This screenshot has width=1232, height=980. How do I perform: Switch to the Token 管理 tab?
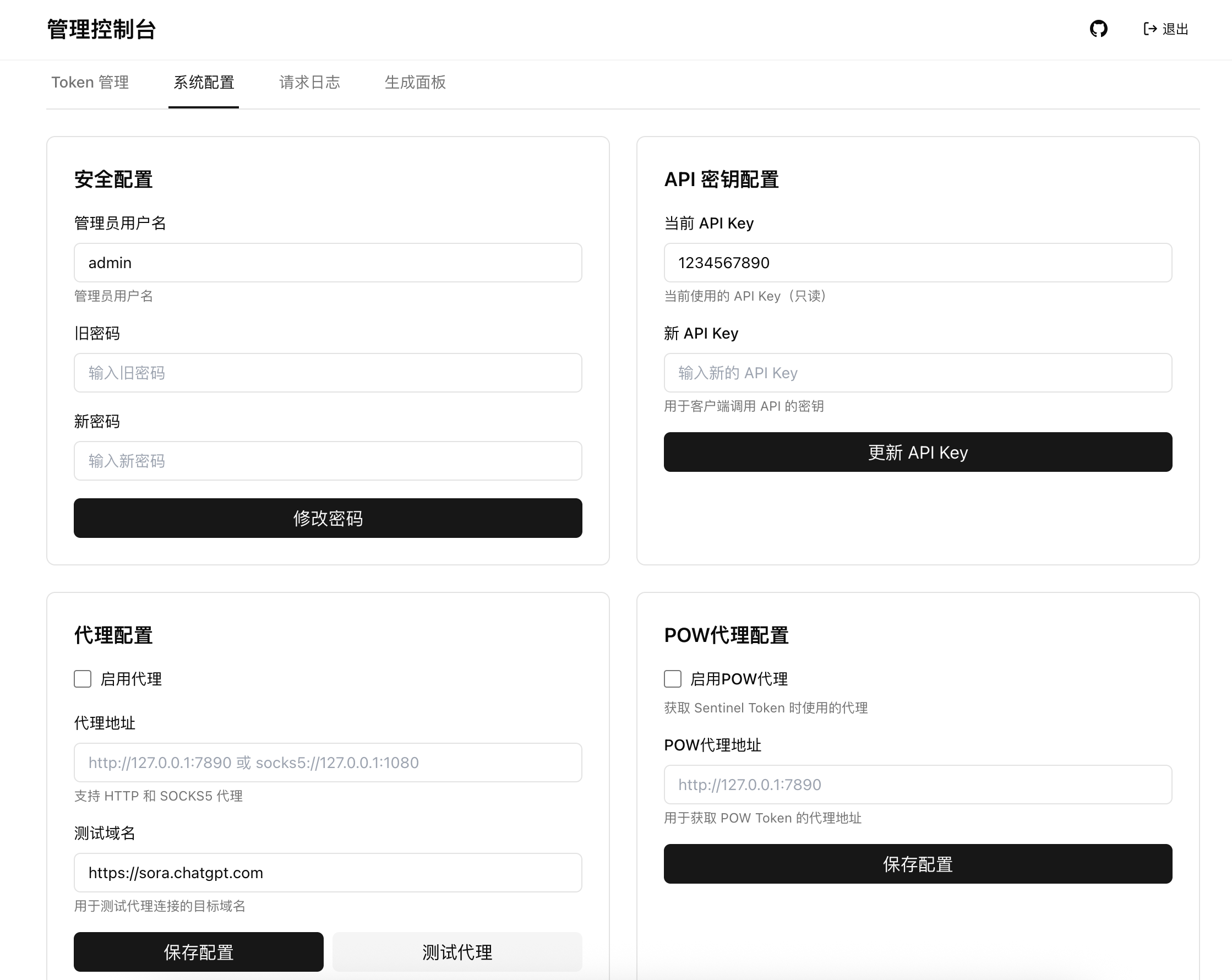(90, 82)
